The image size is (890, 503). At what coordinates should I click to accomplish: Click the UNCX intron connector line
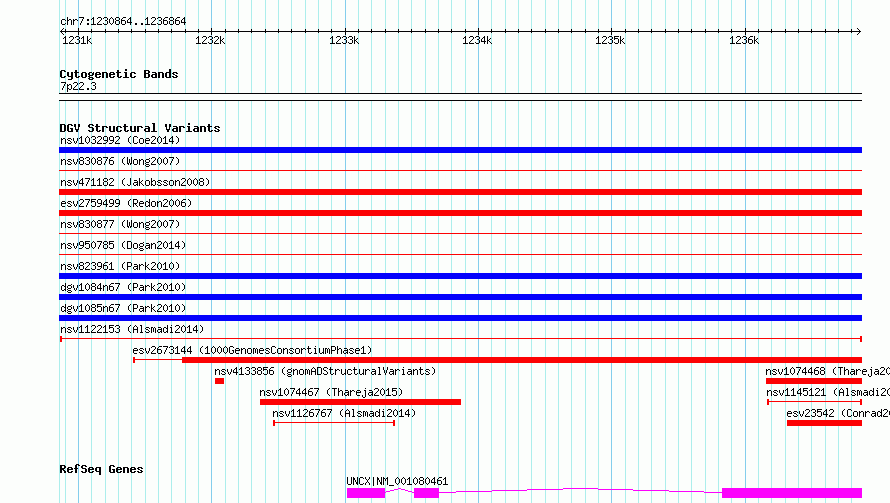point(579,489)
